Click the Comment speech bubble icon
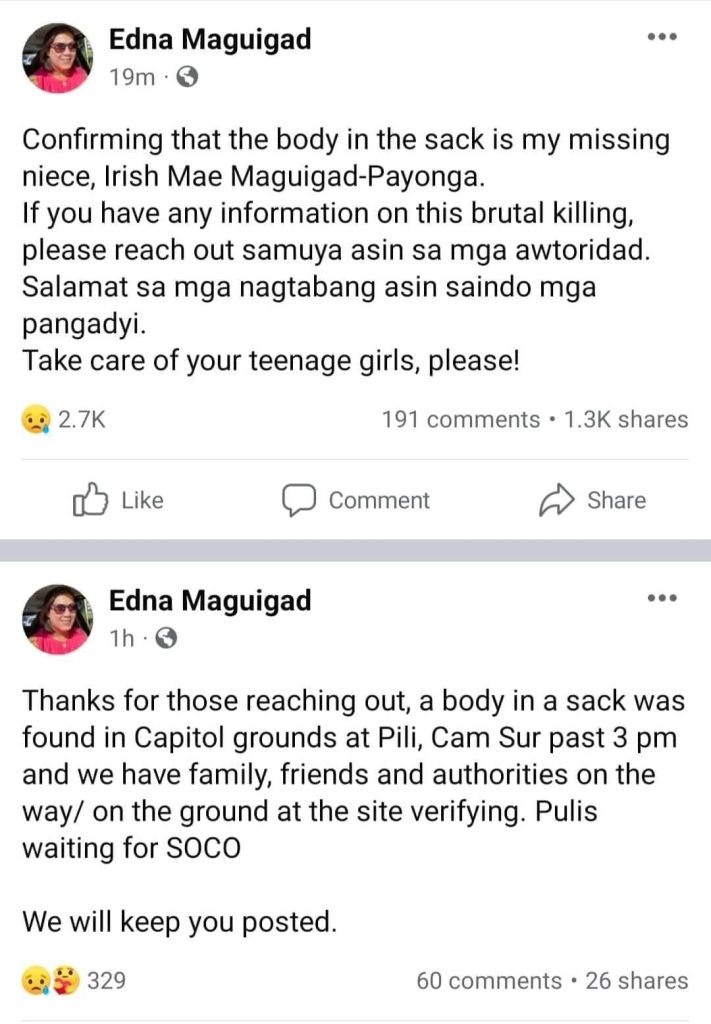 click(299, 500)
